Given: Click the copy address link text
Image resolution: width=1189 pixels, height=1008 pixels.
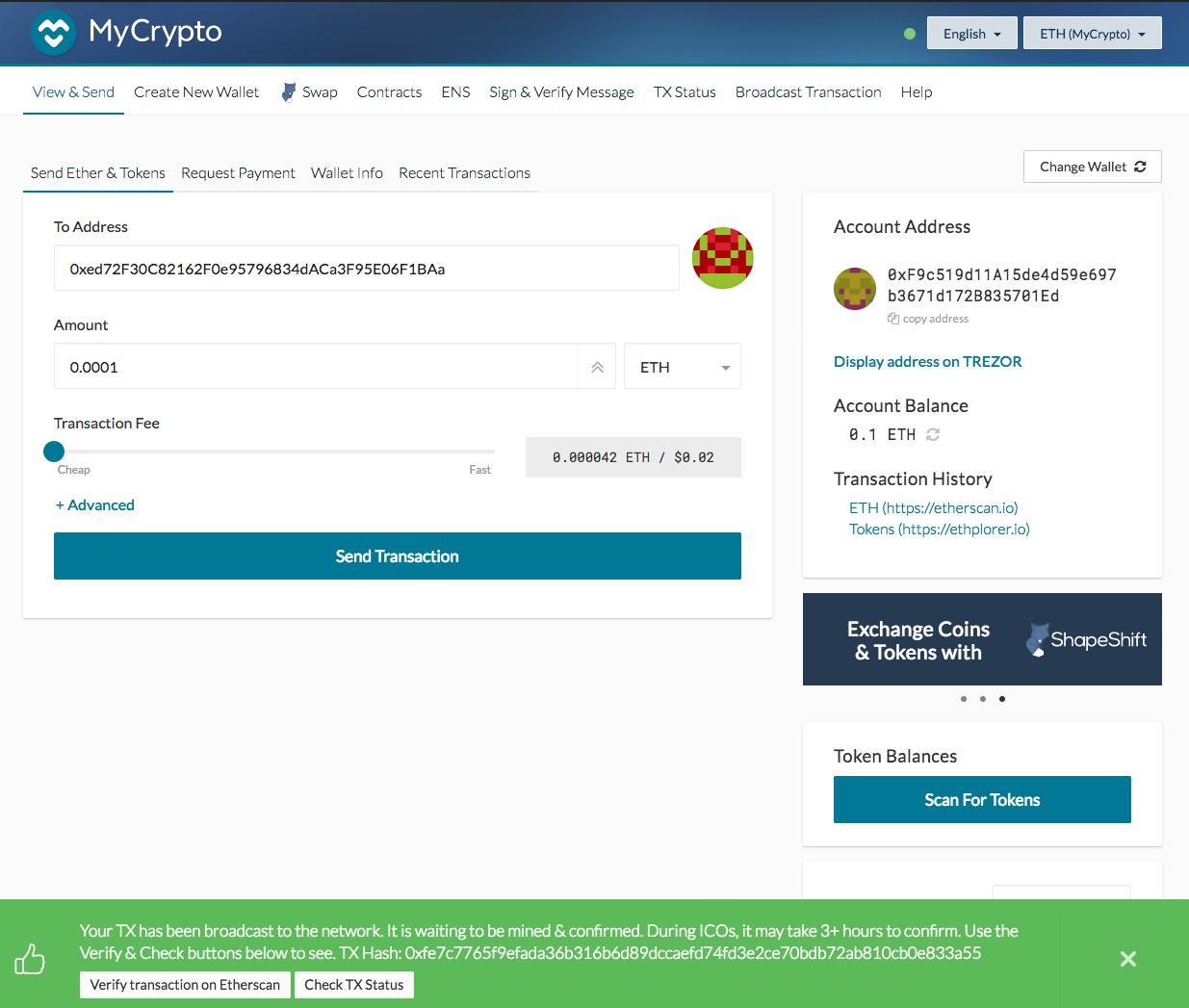Looking at the screenshot, I should pyautogui.click(x=936, y=319).
